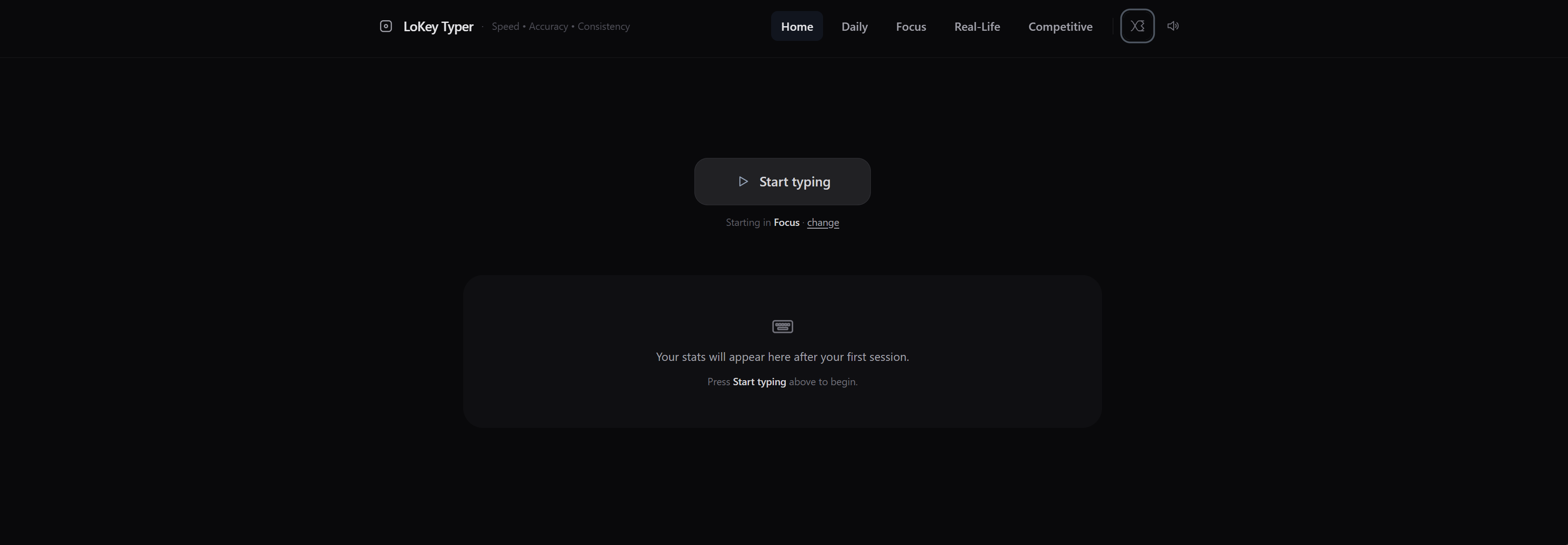The width and height of the screenshot is (1568, 545).
Task: Select the Real-Life tab
Action: point(977,27)
